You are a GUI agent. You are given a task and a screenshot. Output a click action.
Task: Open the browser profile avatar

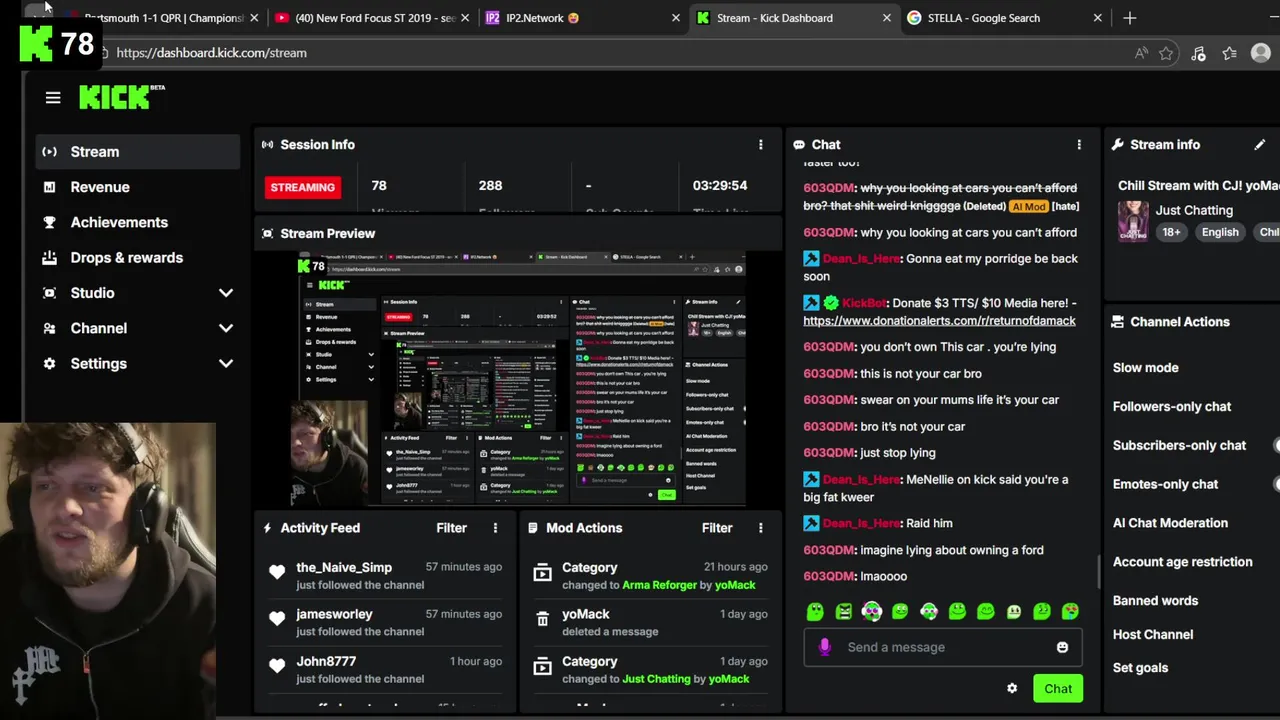tap(1261, 53)
